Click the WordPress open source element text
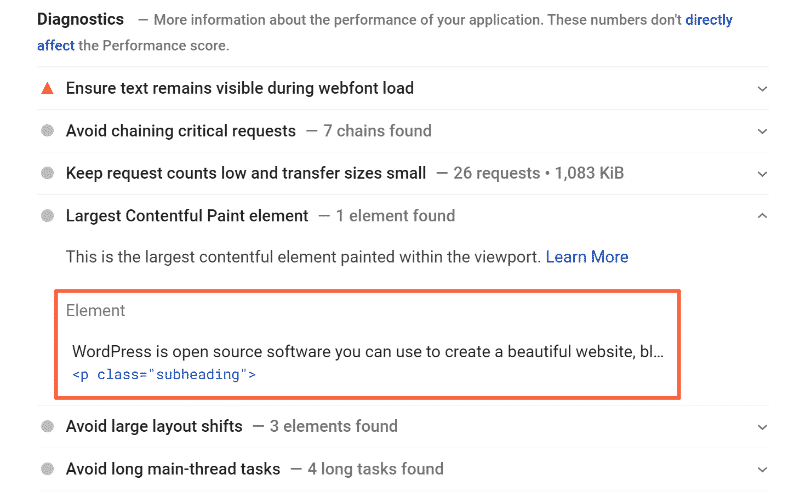This screenshot has height=501, width=800. click(x=367, y=352)
